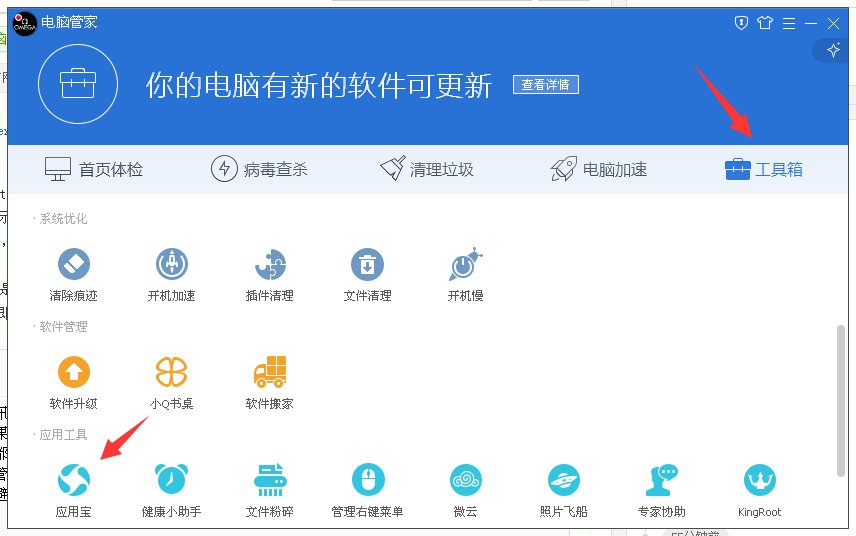Image resolution: width=856 pixels, height=536 pixels.
Task: Launch the 软件升级 tool
Action: [x=73, y=383]
